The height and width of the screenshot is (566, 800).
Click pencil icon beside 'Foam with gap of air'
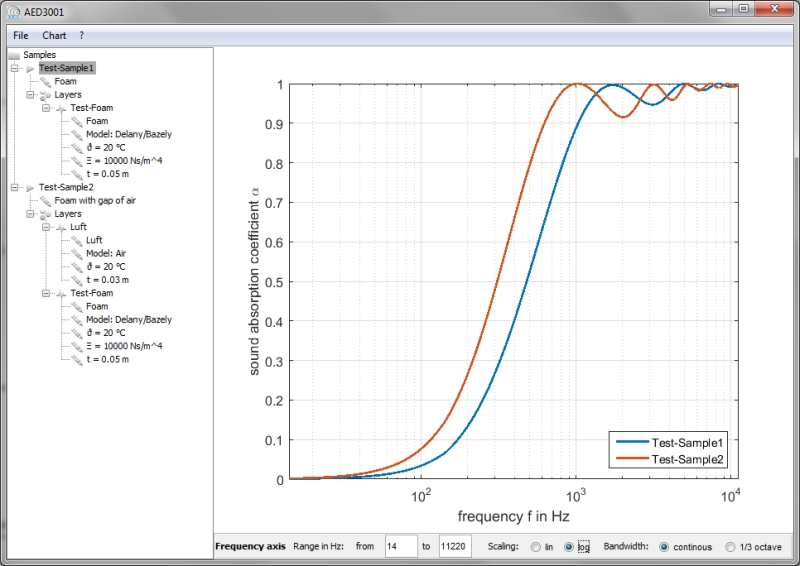pos(46,201)
